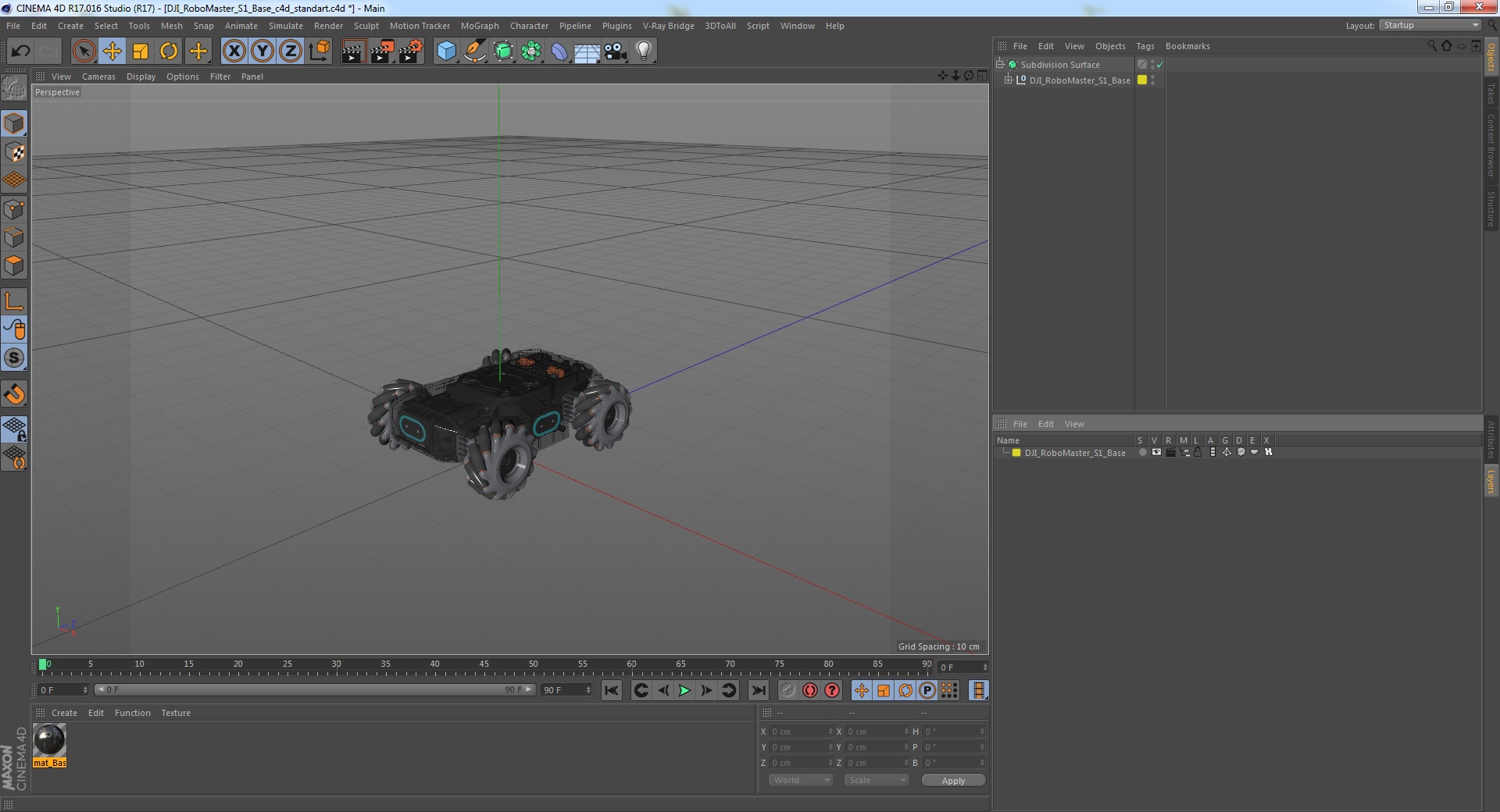This screenshot has width=1500, height=812.
Task: Click the Enable Axis icon
Action: 14,301
